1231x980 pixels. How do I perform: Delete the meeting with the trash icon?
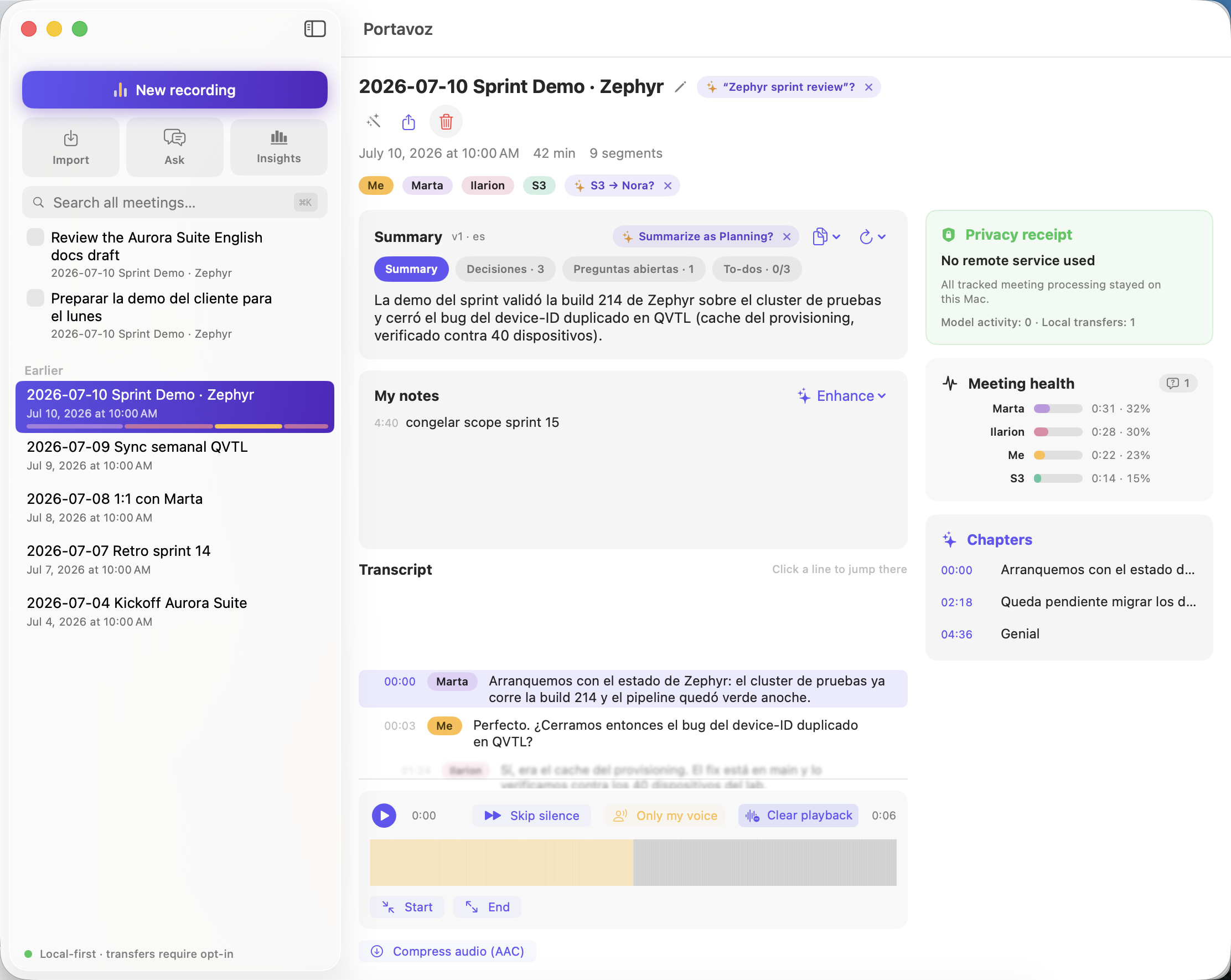[446, 122]
